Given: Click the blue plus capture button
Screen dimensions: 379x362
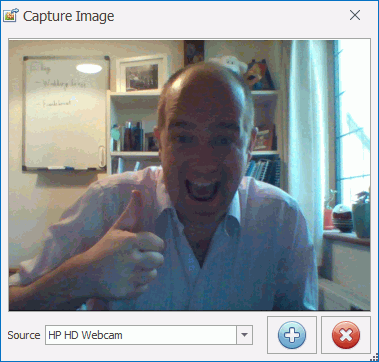Looking at the screenshot, I should 292,335.
